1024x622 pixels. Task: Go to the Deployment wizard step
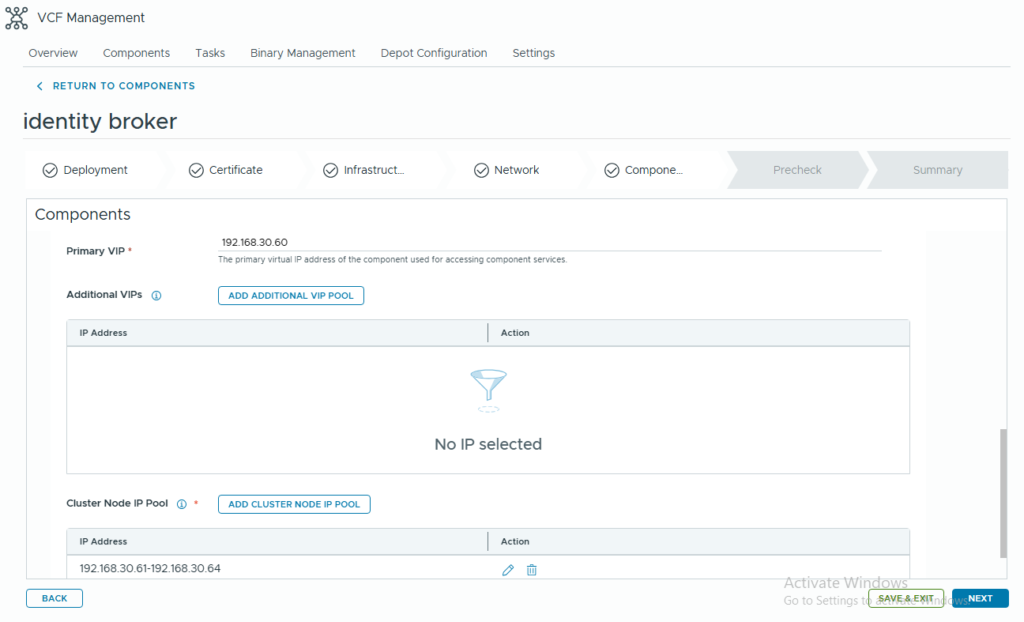coord(85,170)
